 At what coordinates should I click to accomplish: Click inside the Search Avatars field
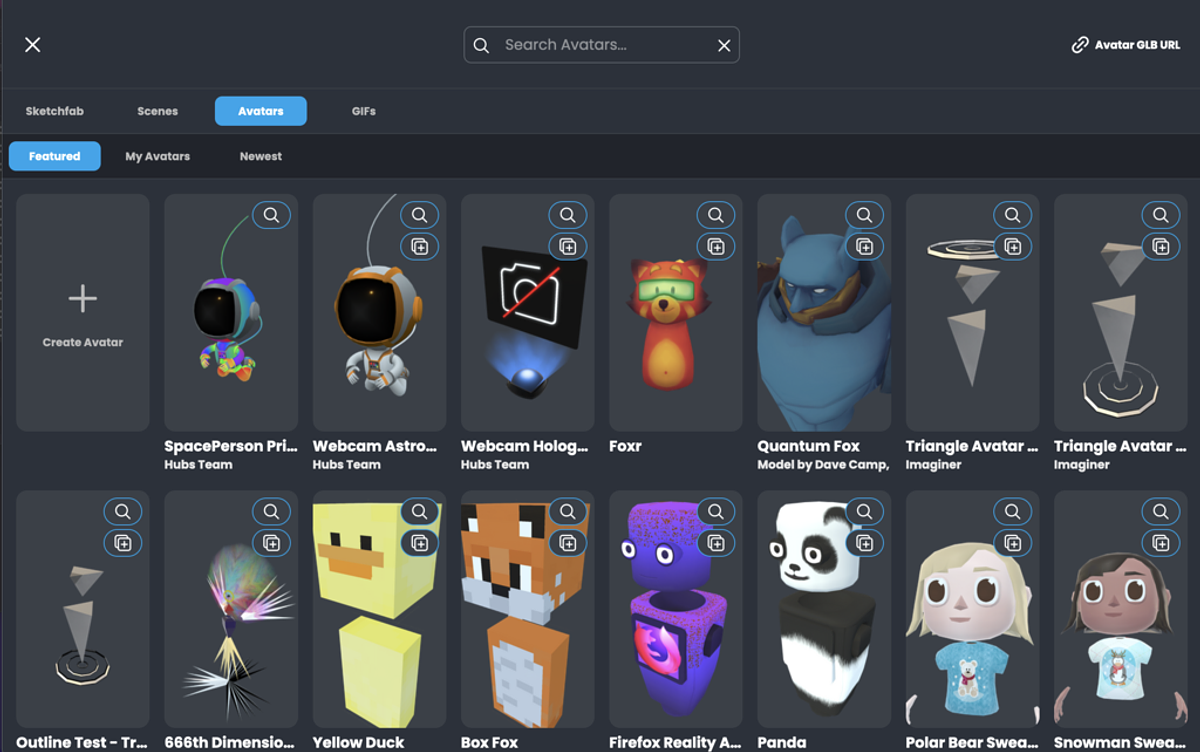coord(600,45)
